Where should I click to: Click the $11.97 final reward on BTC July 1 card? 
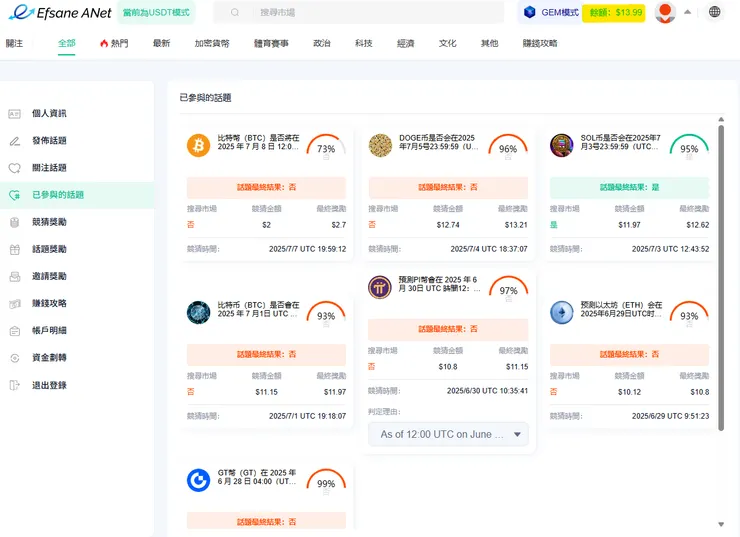coord(335,392)
